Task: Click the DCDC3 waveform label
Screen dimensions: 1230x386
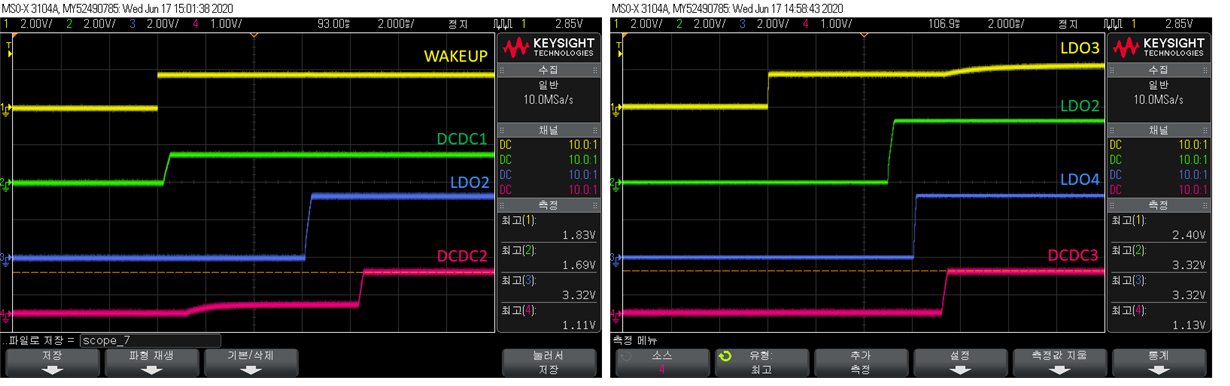Action: pyautogui.click(x=1072, y=256)
